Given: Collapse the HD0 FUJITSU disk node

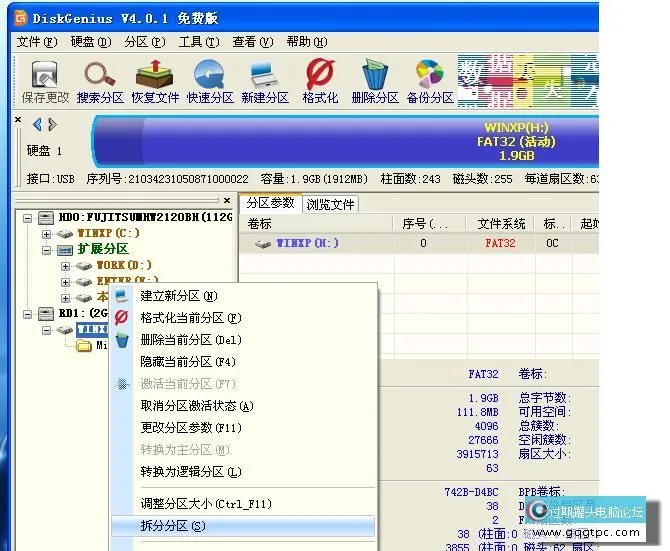Looking at the screenshot, I should point(27,218).
